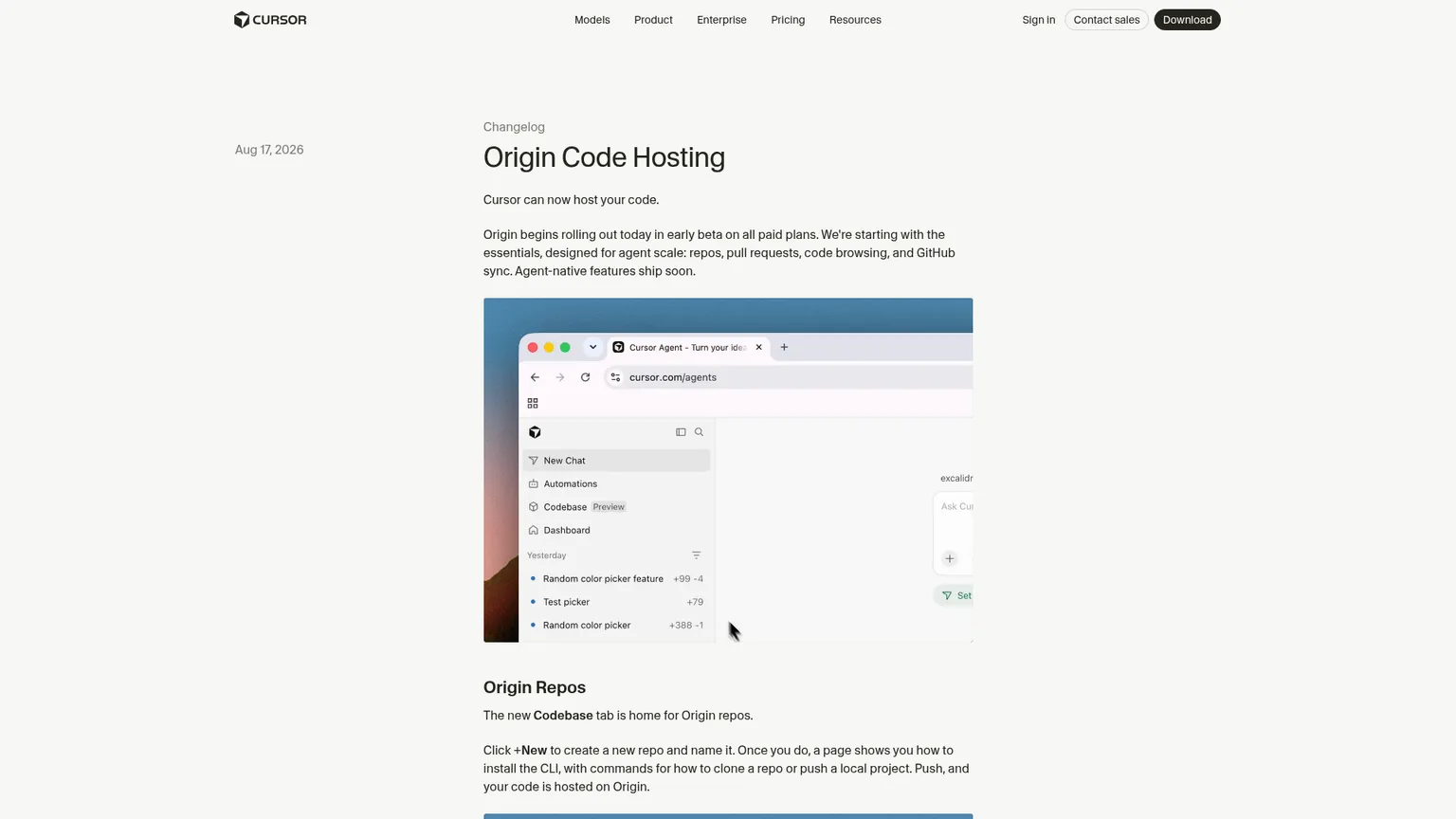This screenshot has width=1456, height=819.
Task: Click the browser reload icon
Action: (x=586, y=377)
